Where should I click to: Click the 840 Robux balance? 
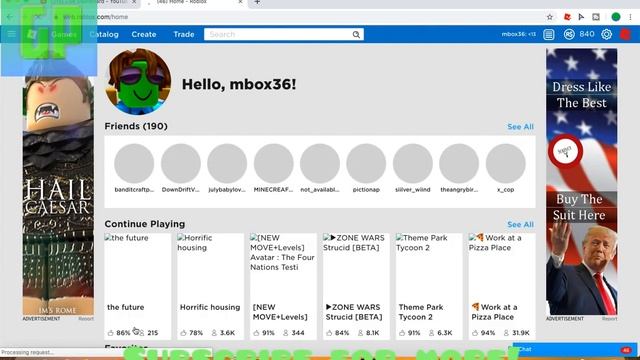tap(587, 34)
